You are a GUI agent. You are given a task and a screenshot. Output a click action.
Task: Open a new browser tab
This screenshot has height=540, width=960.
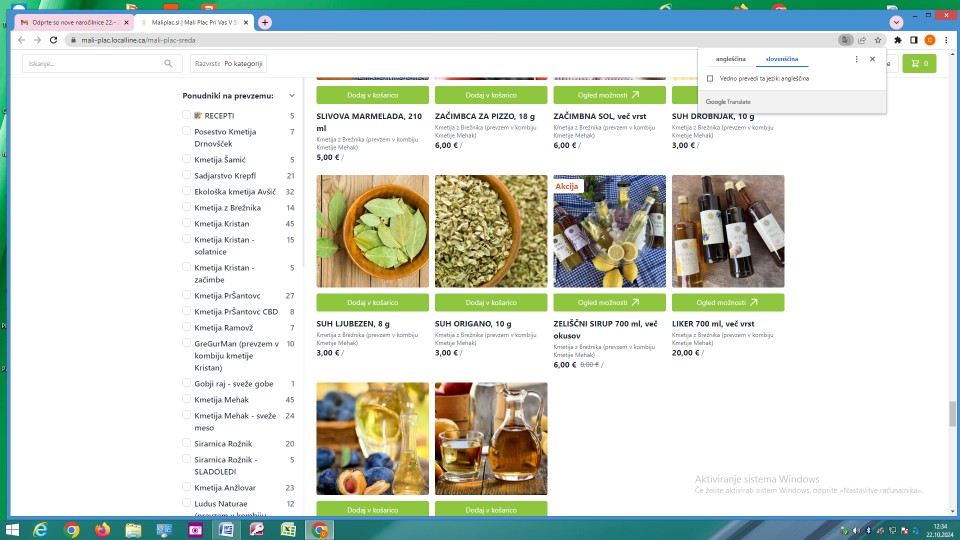coord(264,22)
